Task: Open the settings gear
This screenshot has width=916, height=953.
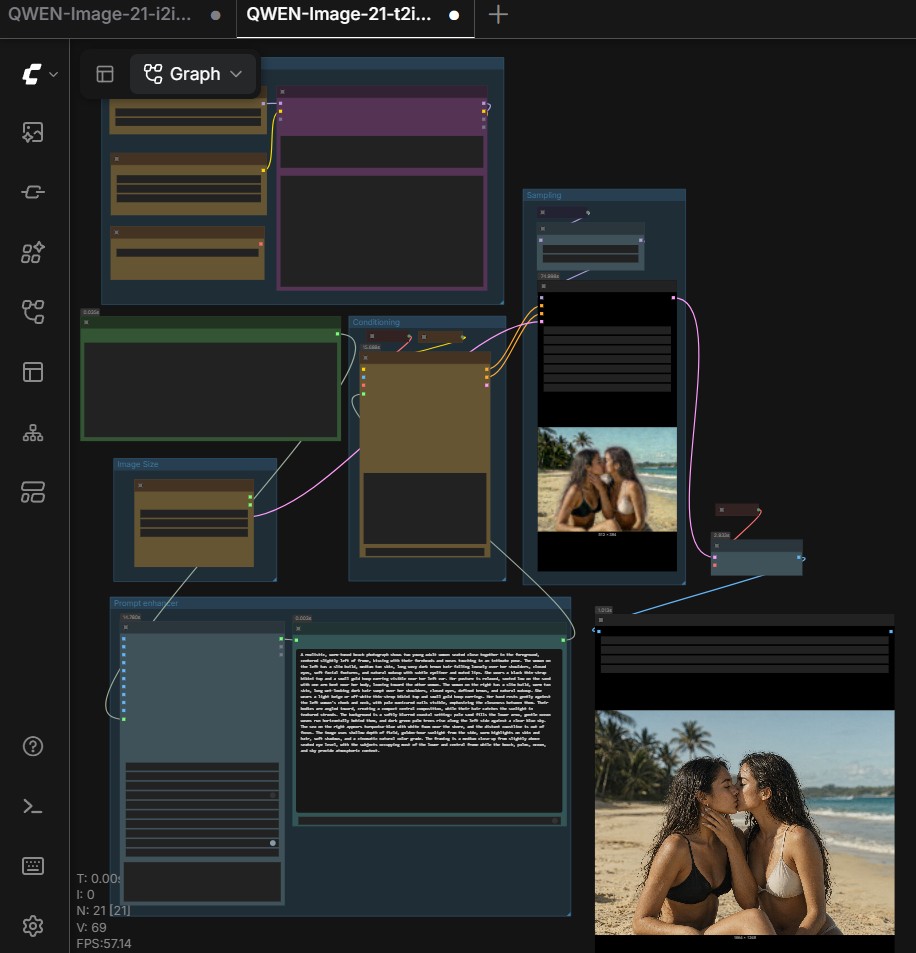Action: (33, 926)
